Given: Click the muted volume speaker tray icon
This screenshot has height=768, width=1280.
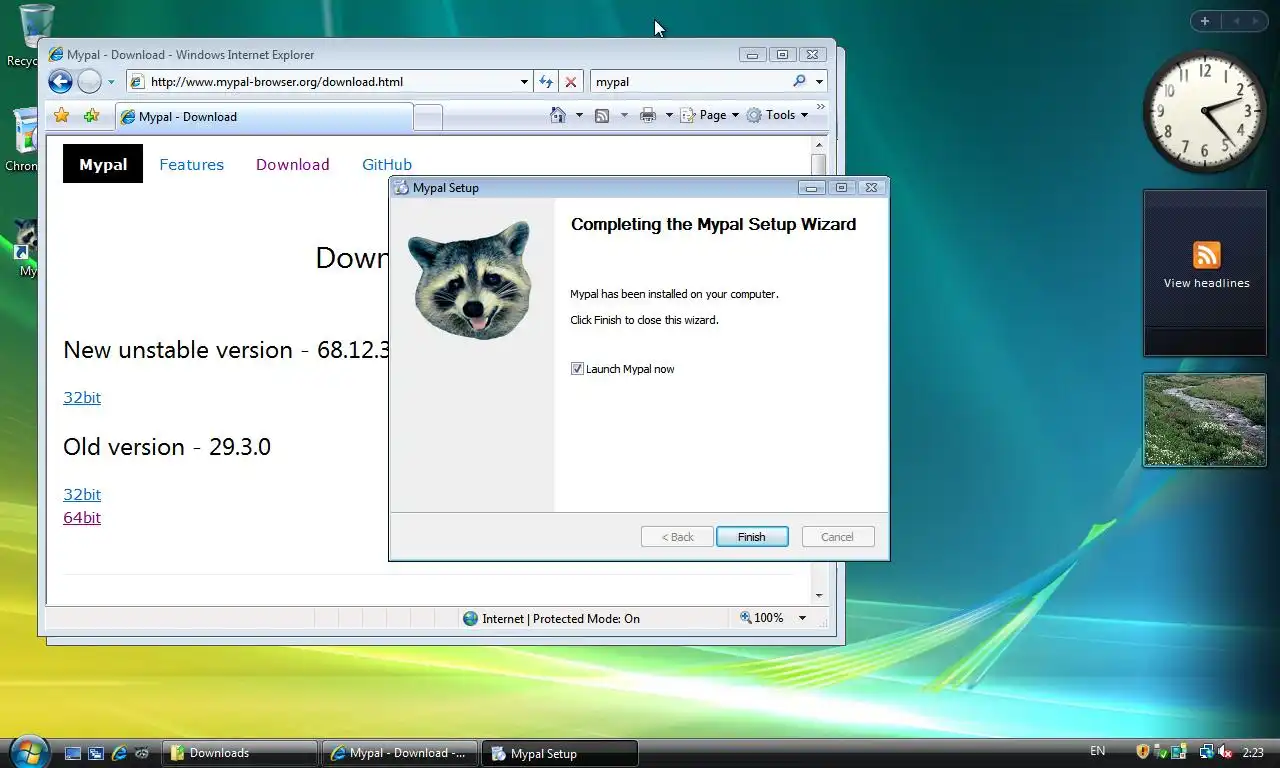Looking at the screenshot, I should [x=1225, y=752].
